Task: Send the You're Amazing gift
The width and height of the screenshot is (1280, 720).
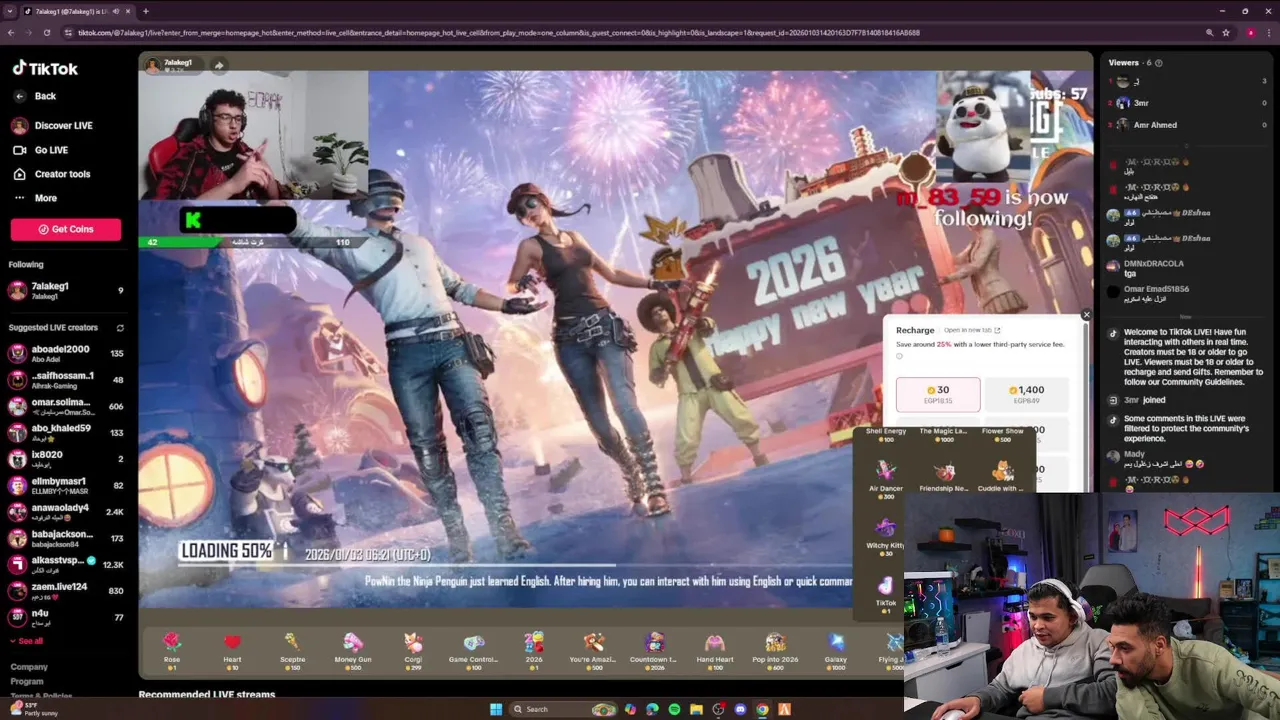Action: [594, 650]
